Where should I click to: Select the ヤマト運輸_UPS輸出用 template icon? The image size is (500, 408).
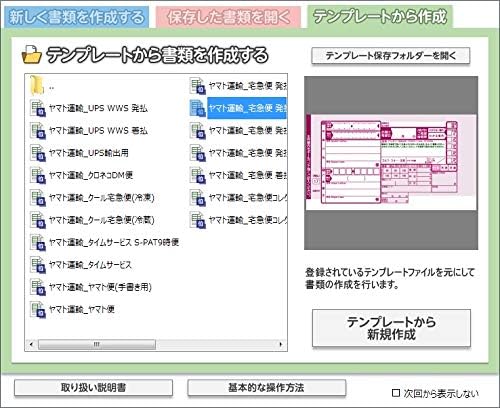37,153
